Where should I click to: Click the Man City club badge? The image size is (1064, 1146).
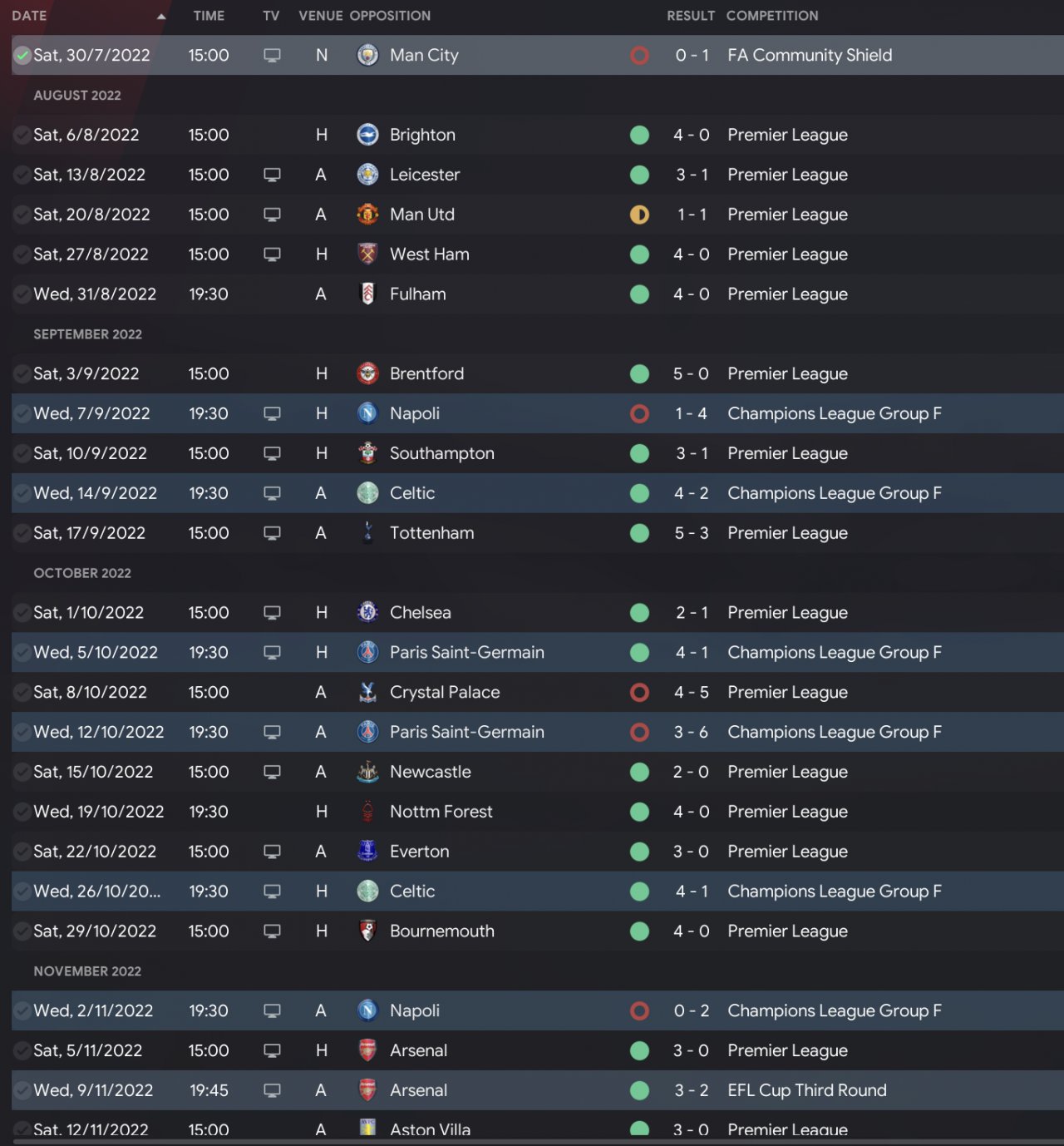[367, 55]
